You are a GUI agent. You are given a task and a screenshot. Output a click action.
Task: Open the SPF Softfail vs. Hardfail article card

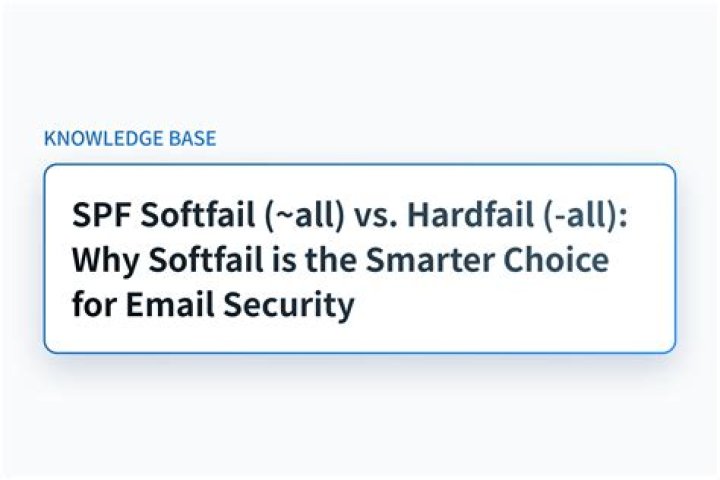(x=360, y=259)
